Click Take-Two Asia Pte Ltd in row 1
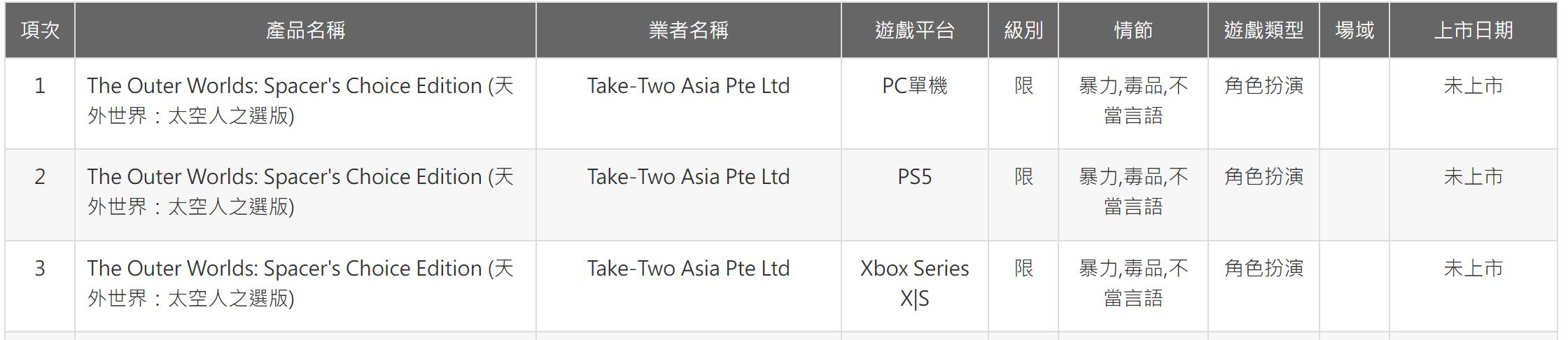 tap(689, 86)
